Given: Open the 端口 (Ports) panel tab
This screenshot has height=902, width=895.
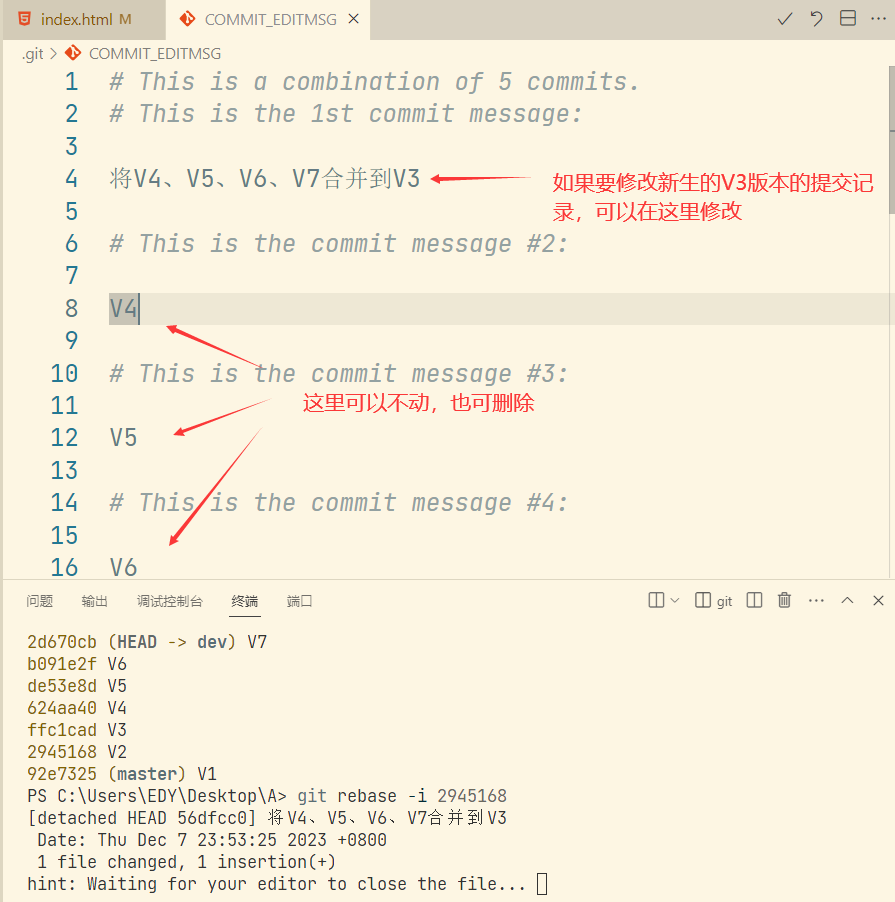Looking at the screenshot, I should (299, 601).
